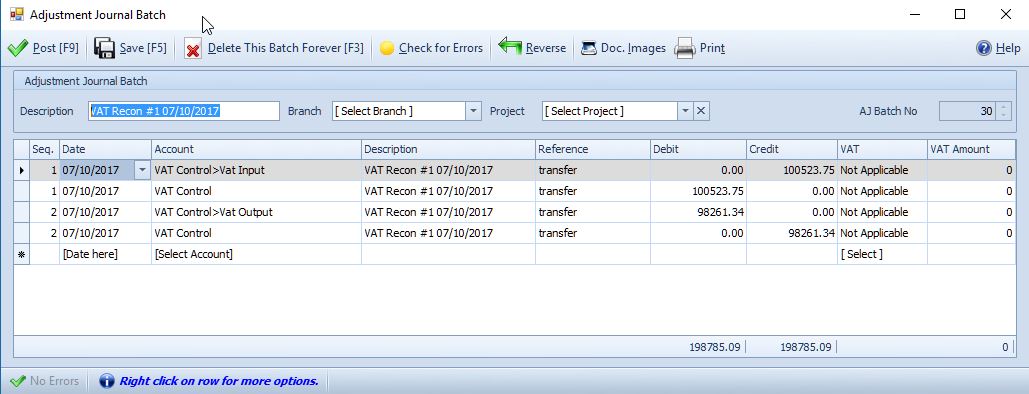Click the Description input field
This screenshot has height=394, width=1029.
[x=184, y=111]
